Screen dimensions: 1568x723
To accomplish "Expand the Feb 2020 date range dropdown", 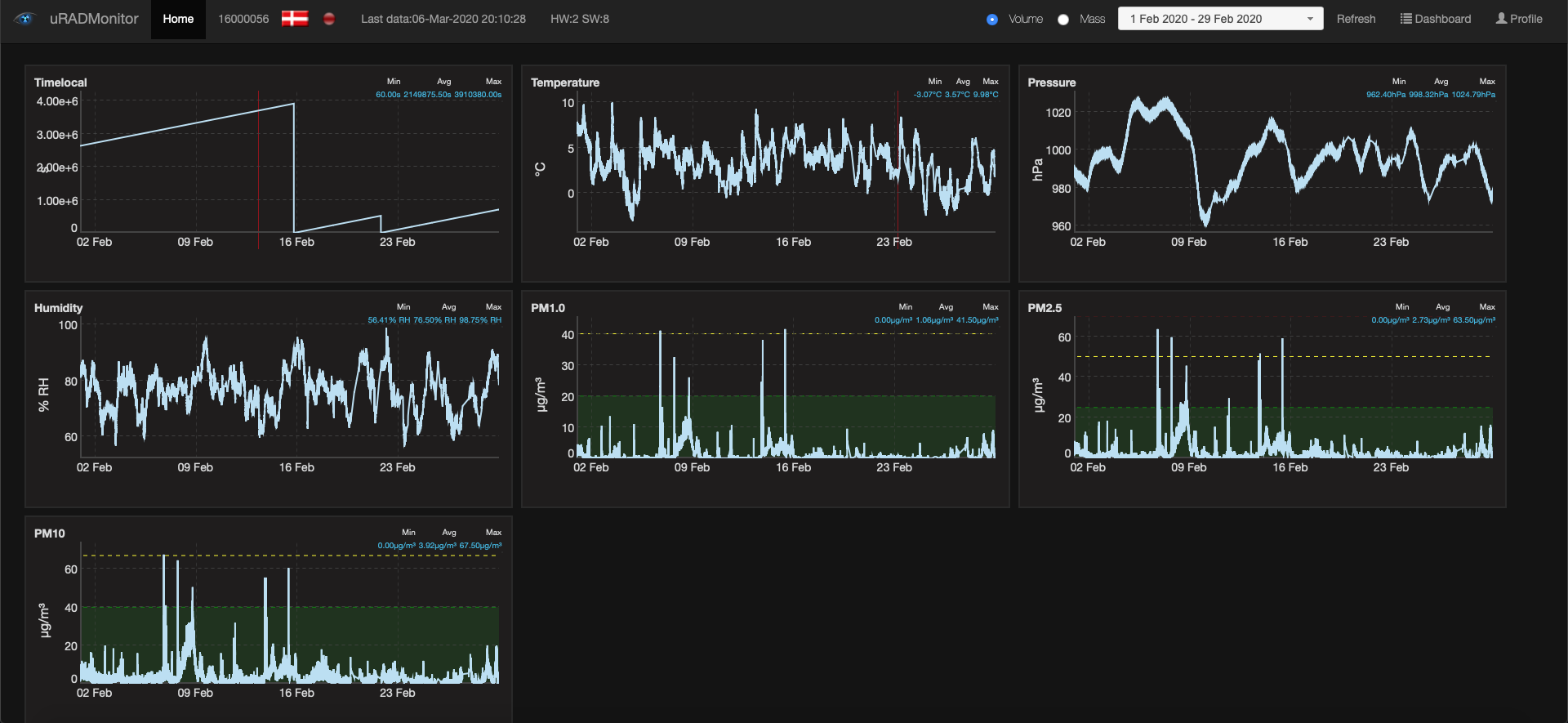I will tap(1220, 19).
